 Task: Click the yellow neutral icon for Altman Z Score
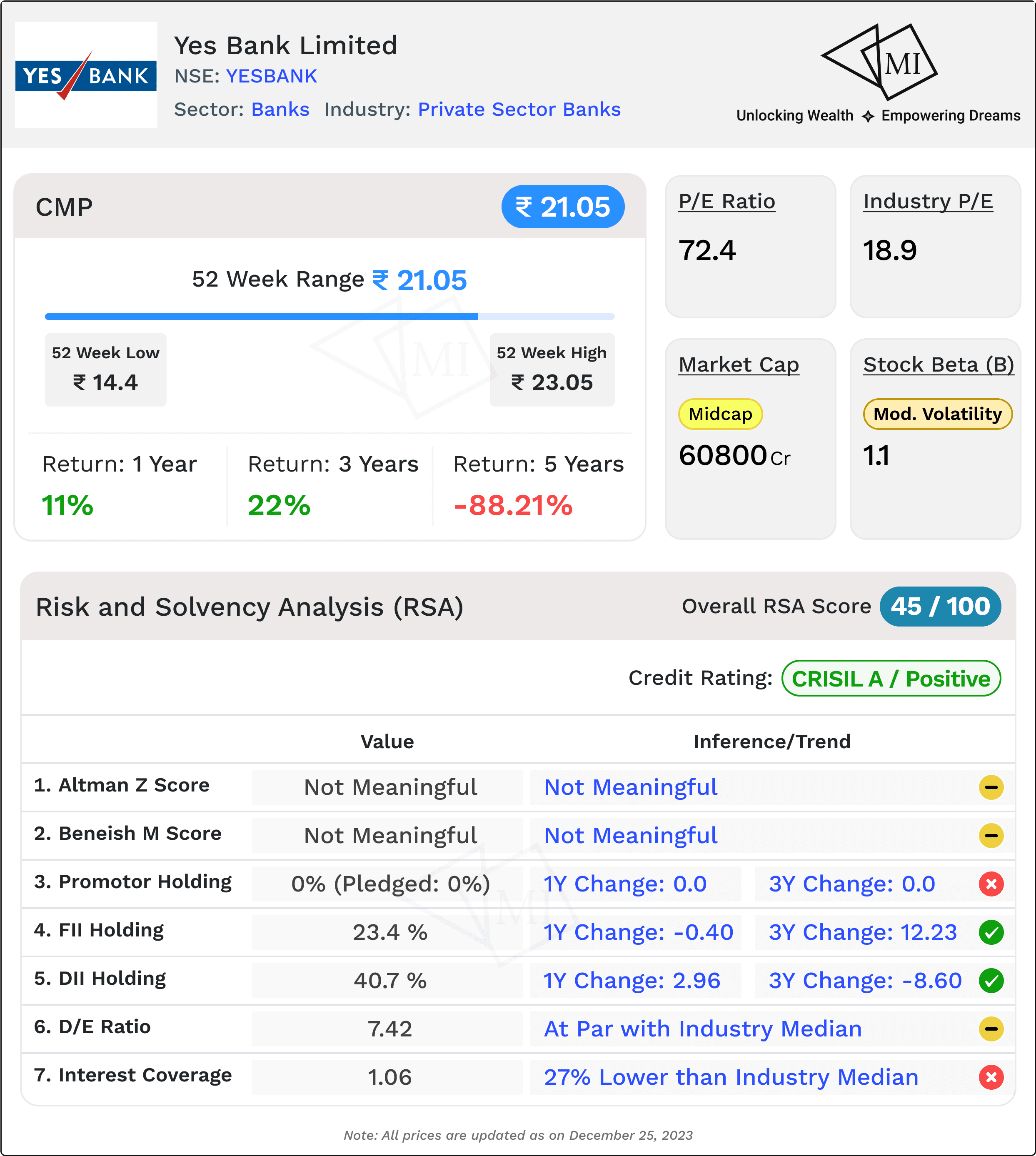991,787
